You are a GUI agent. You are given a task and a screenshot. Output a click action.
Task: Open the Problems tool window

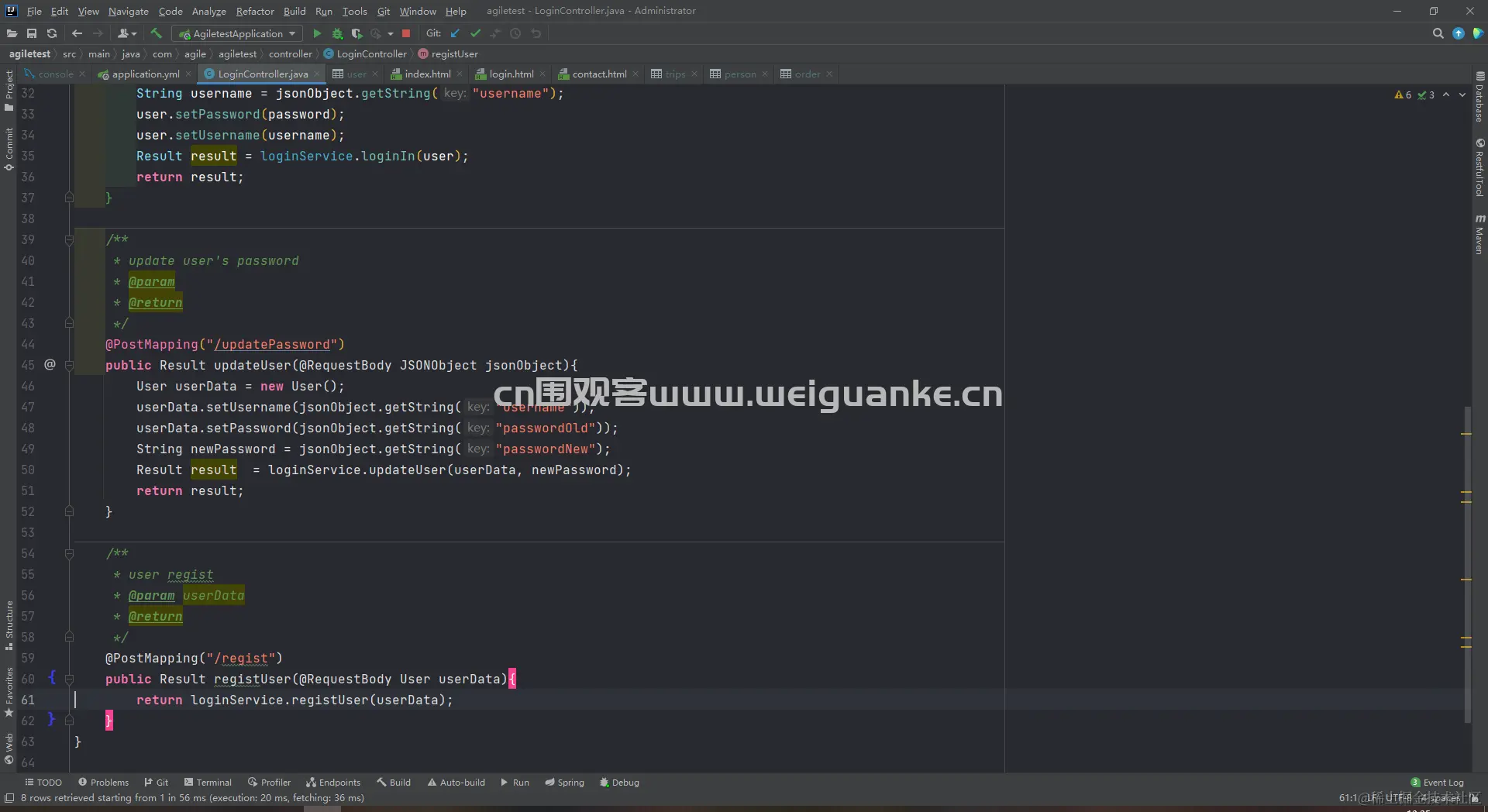pyautogui.click(x=103, y=783)
